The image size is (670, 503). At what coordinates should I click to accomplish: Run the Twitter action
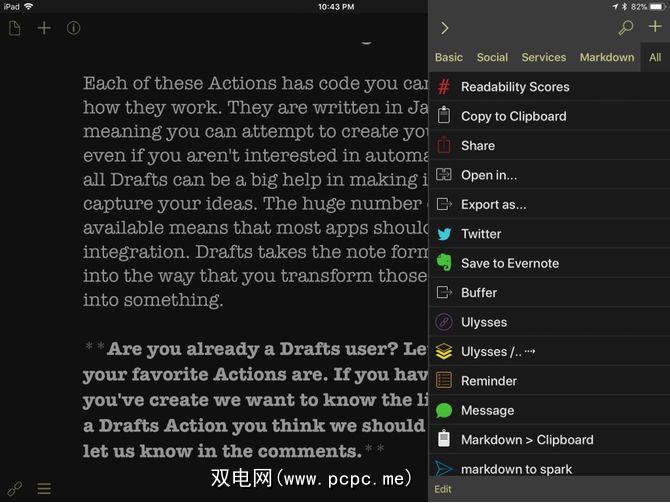(549, 234)
